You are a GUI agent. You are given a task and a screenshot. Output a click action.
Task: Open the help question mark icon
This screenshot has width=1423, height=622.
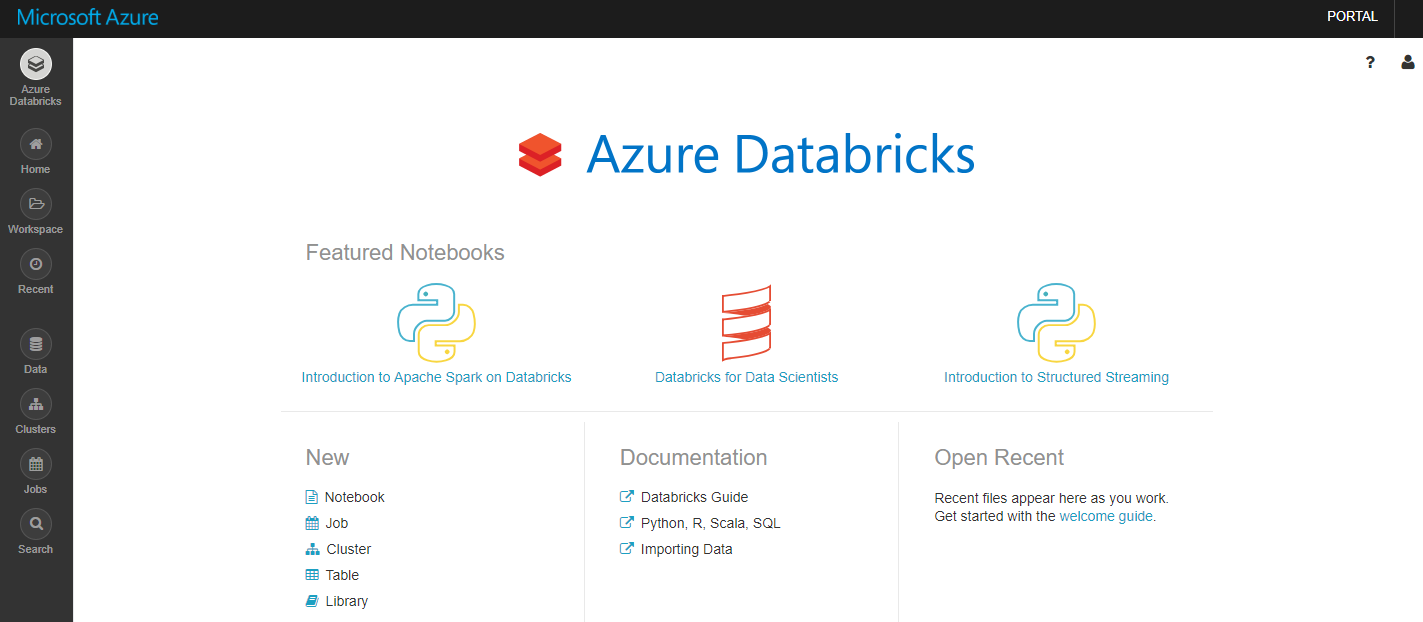click(1370, 62)
